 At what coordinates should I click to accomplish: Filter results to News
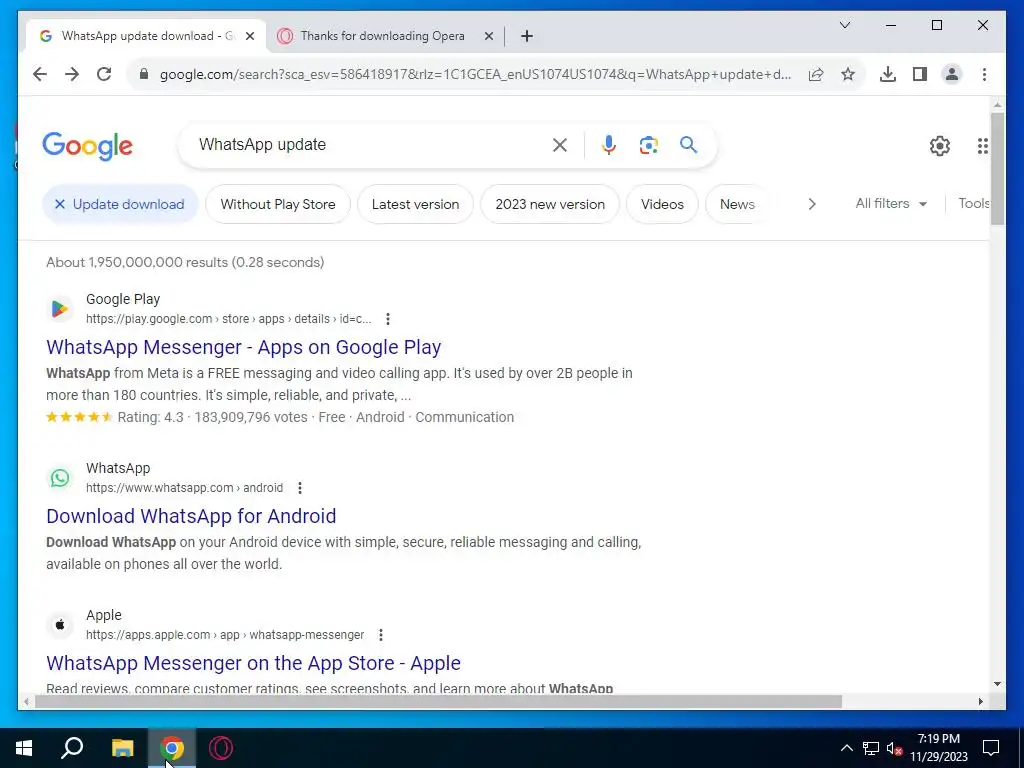coord(737,204)
